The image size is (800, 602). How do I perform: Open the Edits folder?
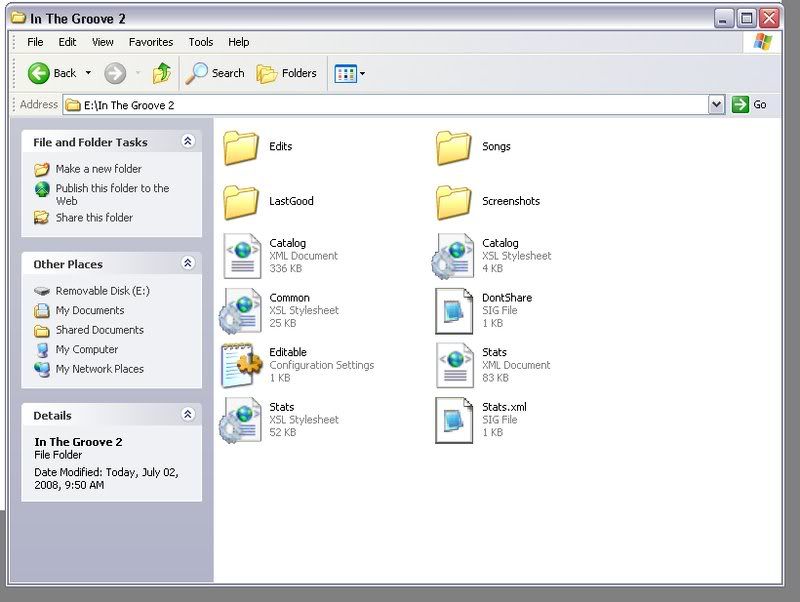(241, 147)
